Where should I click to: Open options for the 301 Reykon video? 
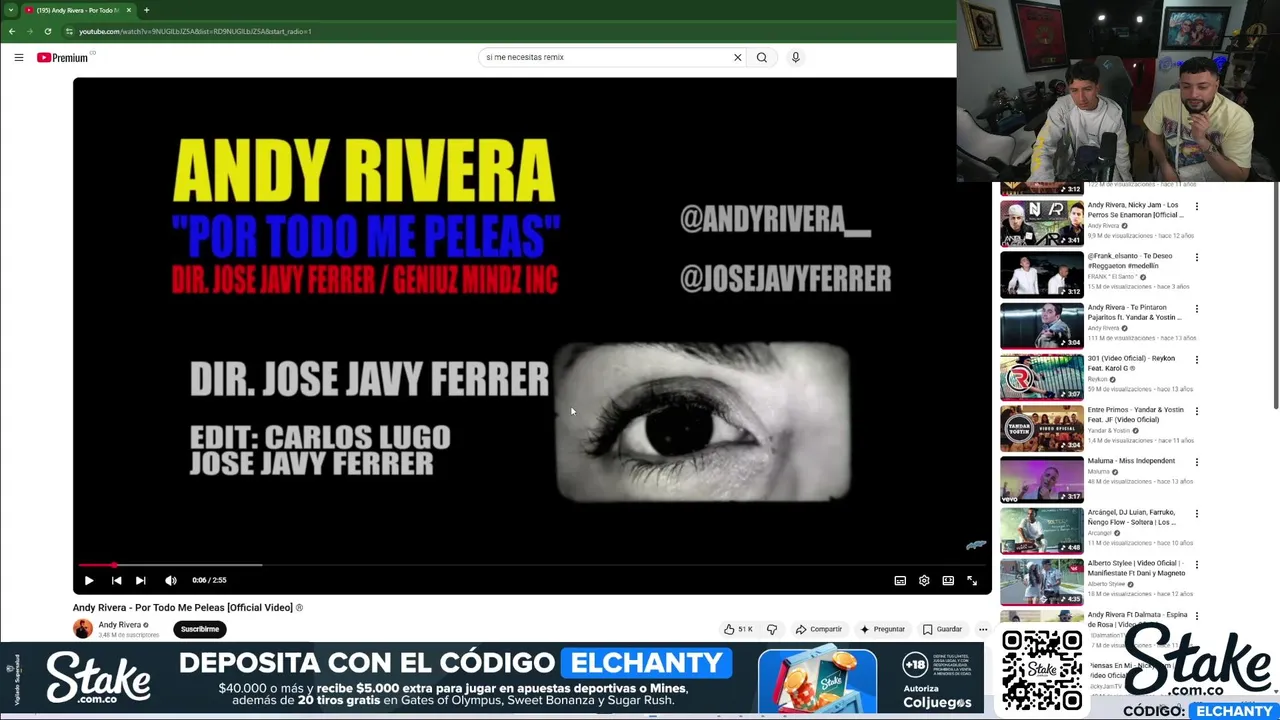click(x=1197, y=360)
